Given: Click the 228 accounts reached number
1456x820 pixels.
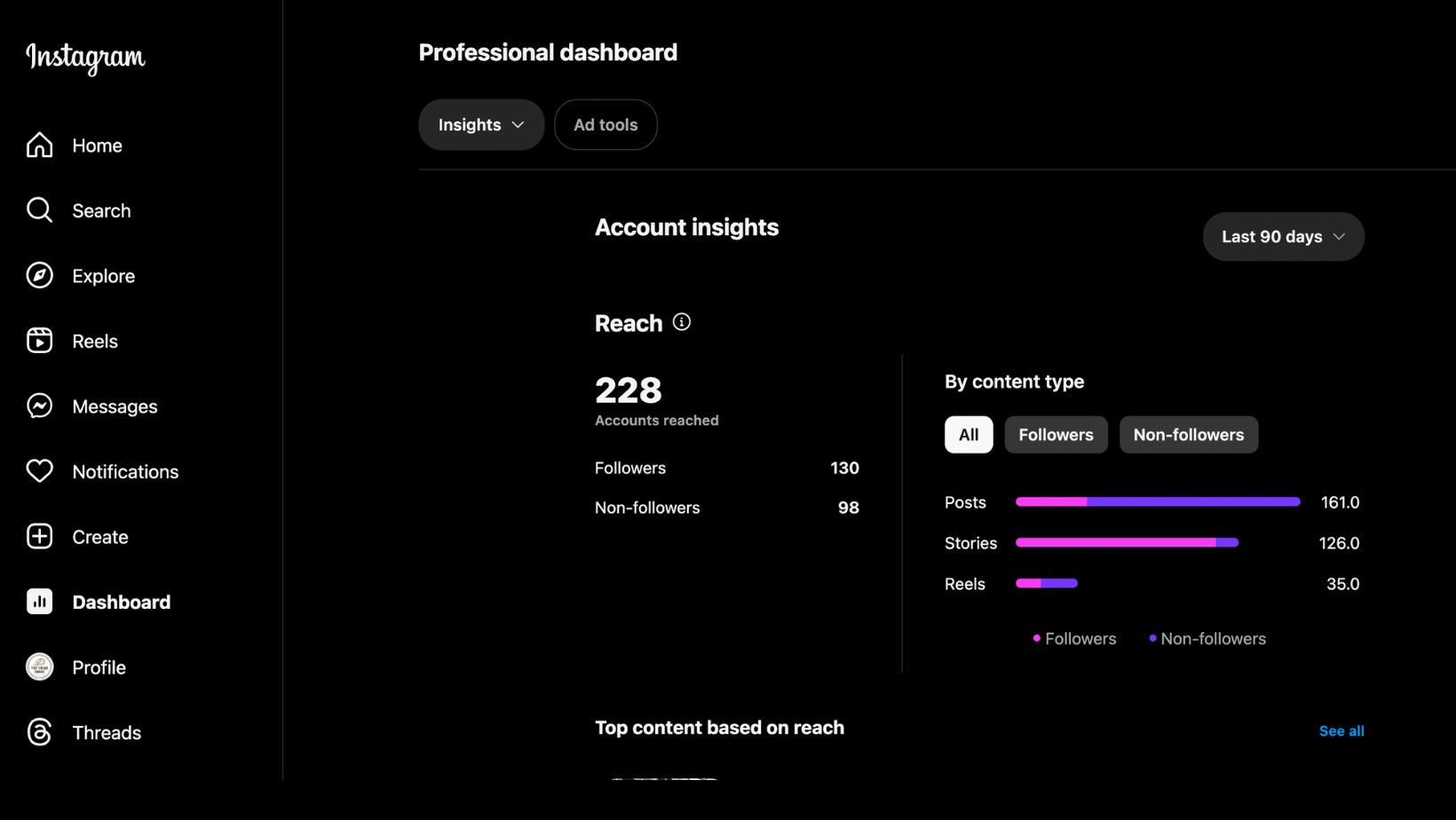Looking at the screenshot, I should click(x=629, y=390).
